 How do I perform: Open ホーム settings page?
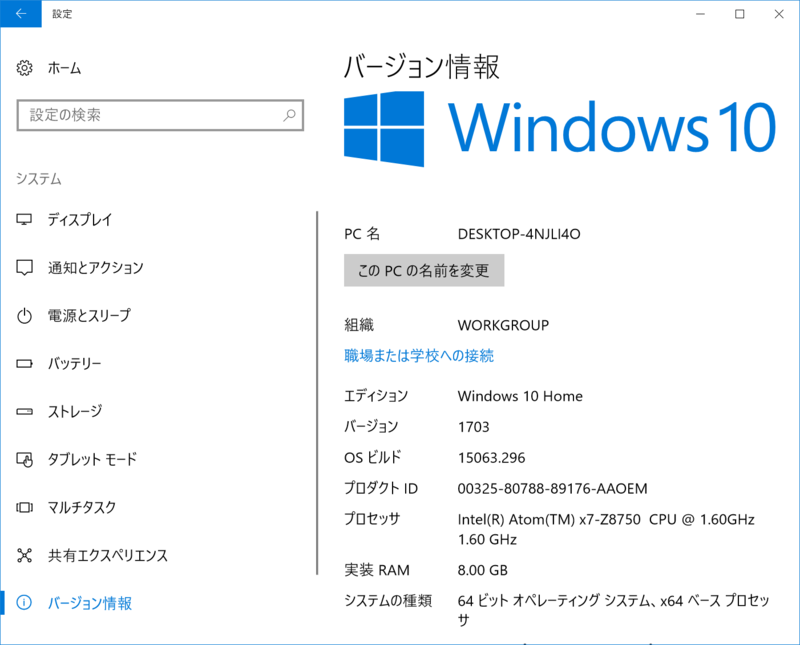[x=64, y=68]
